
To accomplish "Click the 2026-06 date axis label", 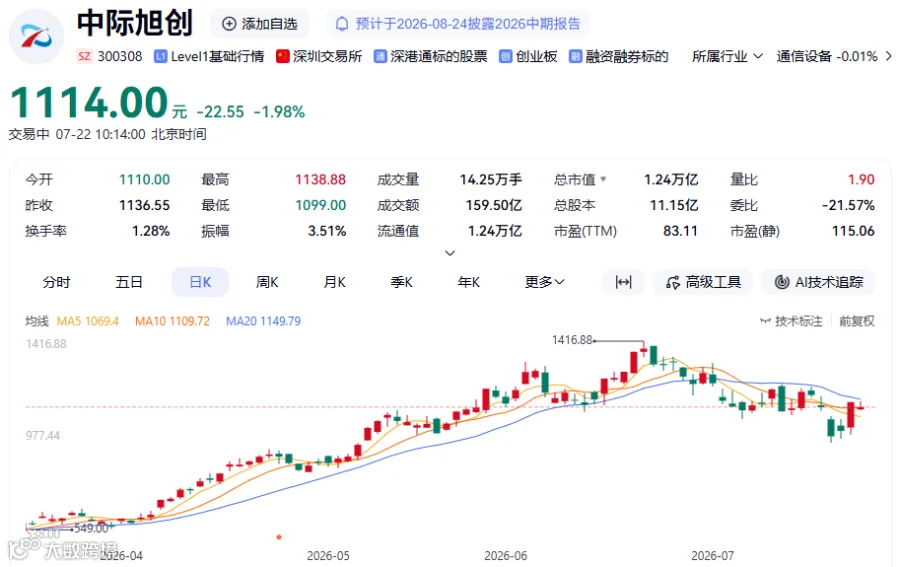I will (x=505, y=556).
